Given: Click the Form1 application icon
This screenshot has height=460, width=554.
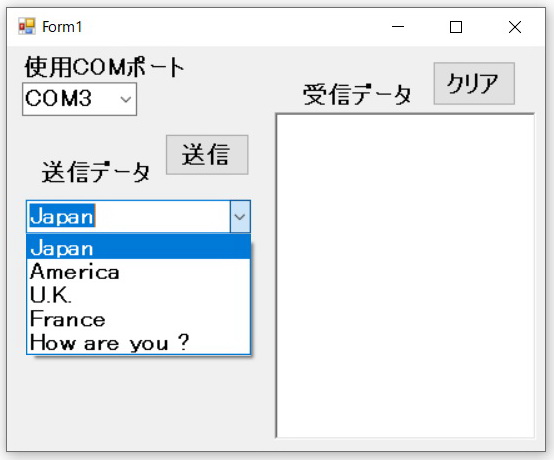Looking at the screenshot, I should pyautogui.click(x=27, y=26).
